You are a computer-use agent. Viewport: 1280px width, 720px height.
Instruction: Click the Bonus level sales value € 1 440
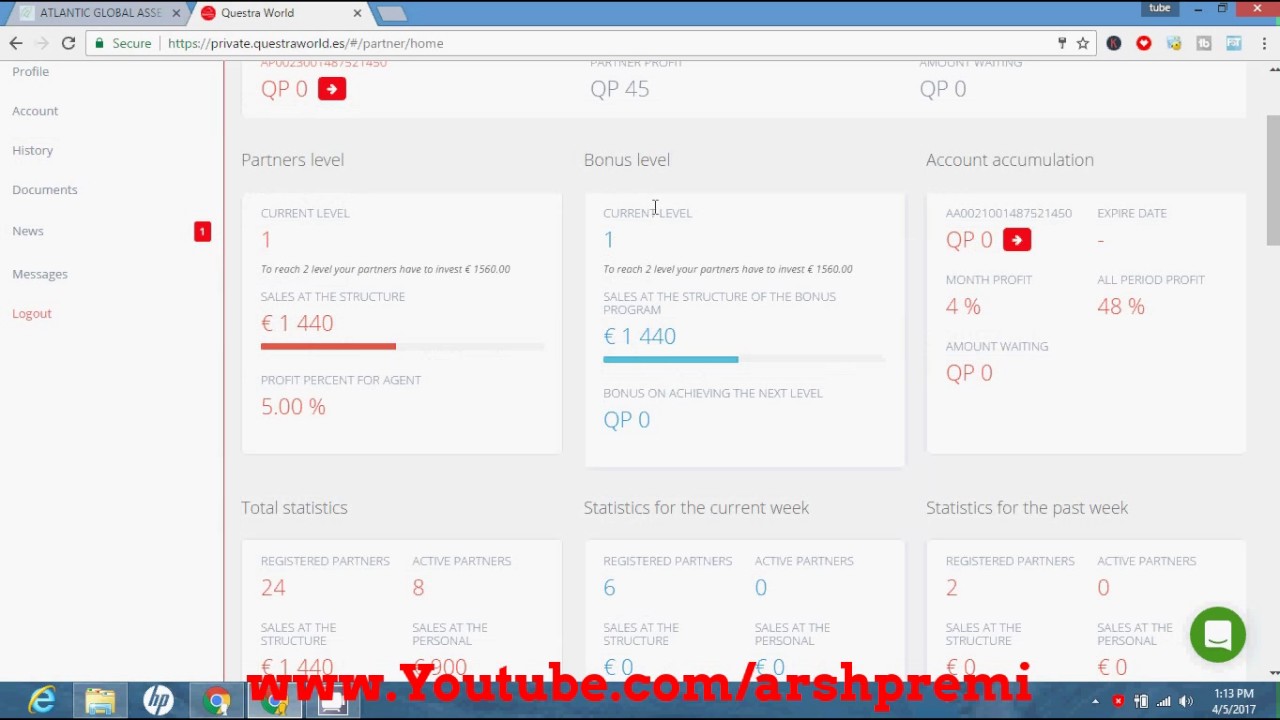(x=640, y=336)
